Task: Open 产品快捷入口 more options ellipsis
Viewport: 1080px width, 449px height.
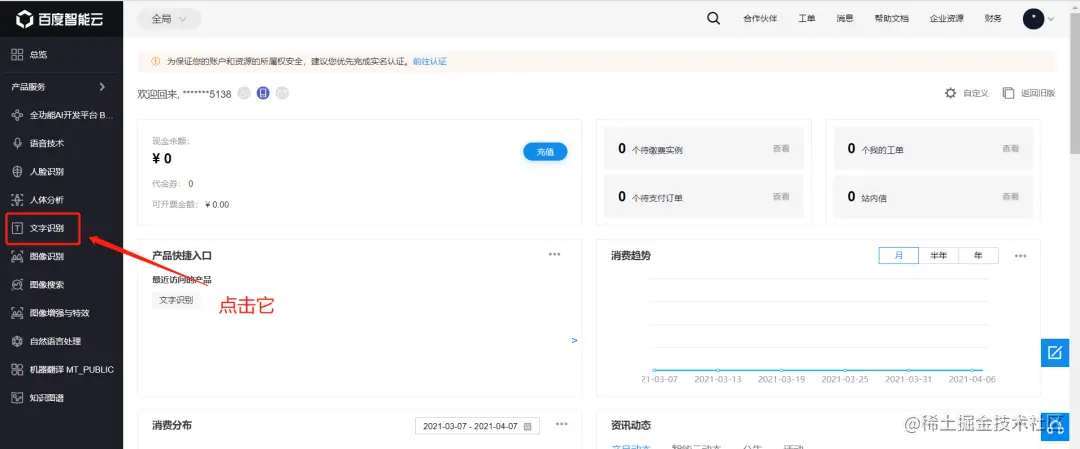Action: 554,254
